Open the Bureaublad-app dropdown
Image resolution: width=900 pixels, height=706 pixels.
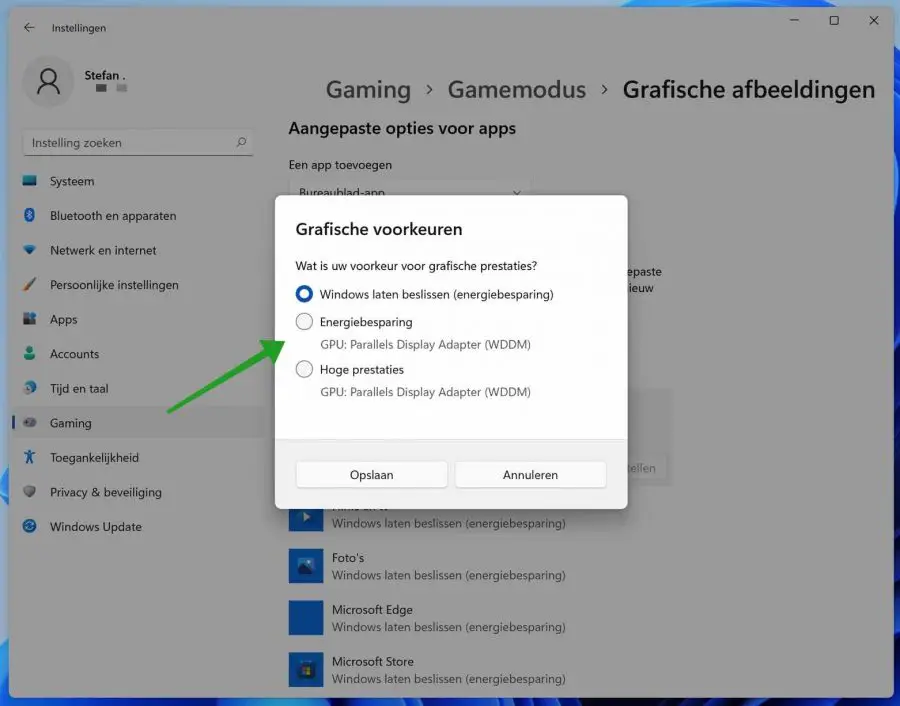pos(409,189)
